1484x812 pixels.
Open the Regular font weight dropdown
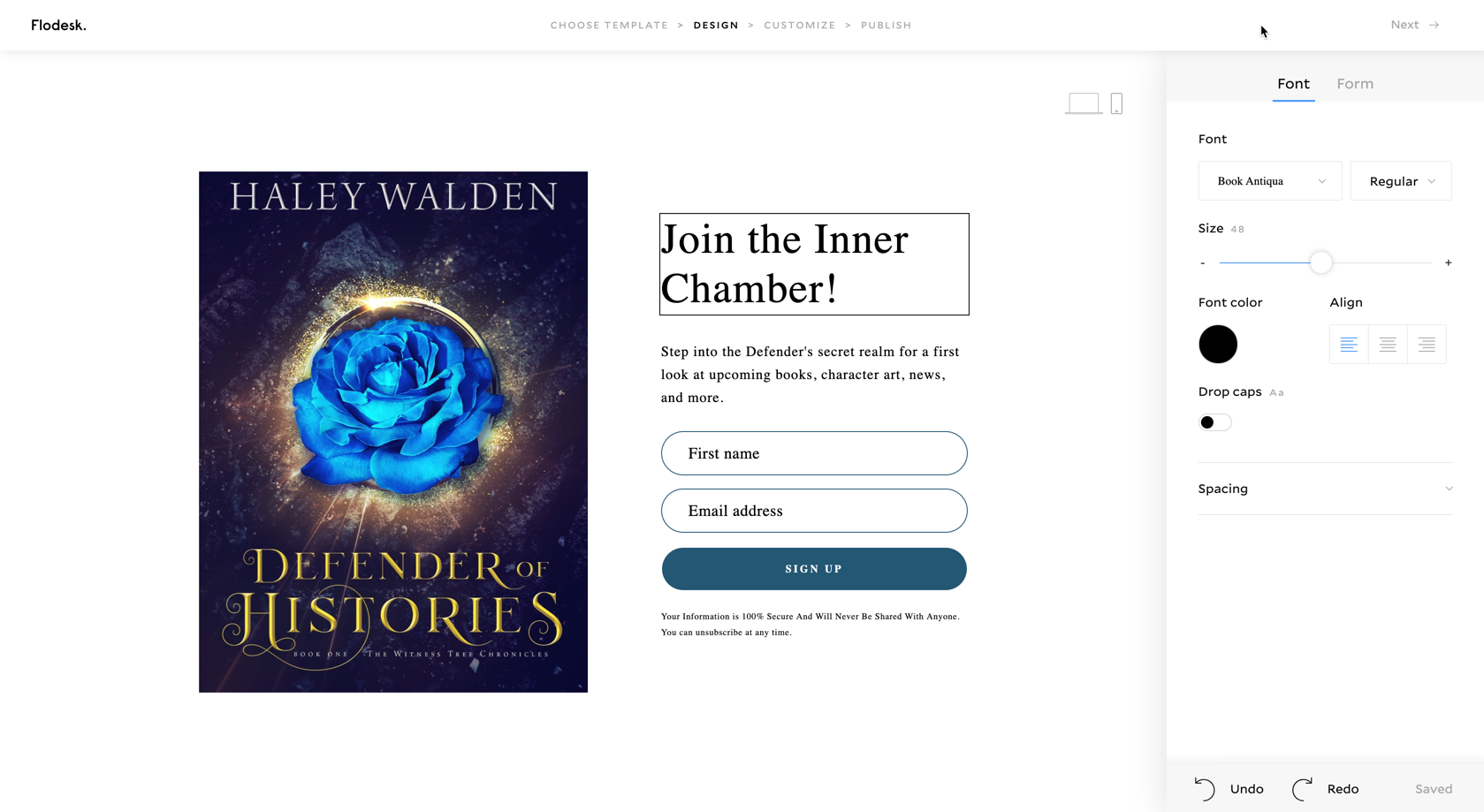pyautogui.click(x=1401, y=181)
